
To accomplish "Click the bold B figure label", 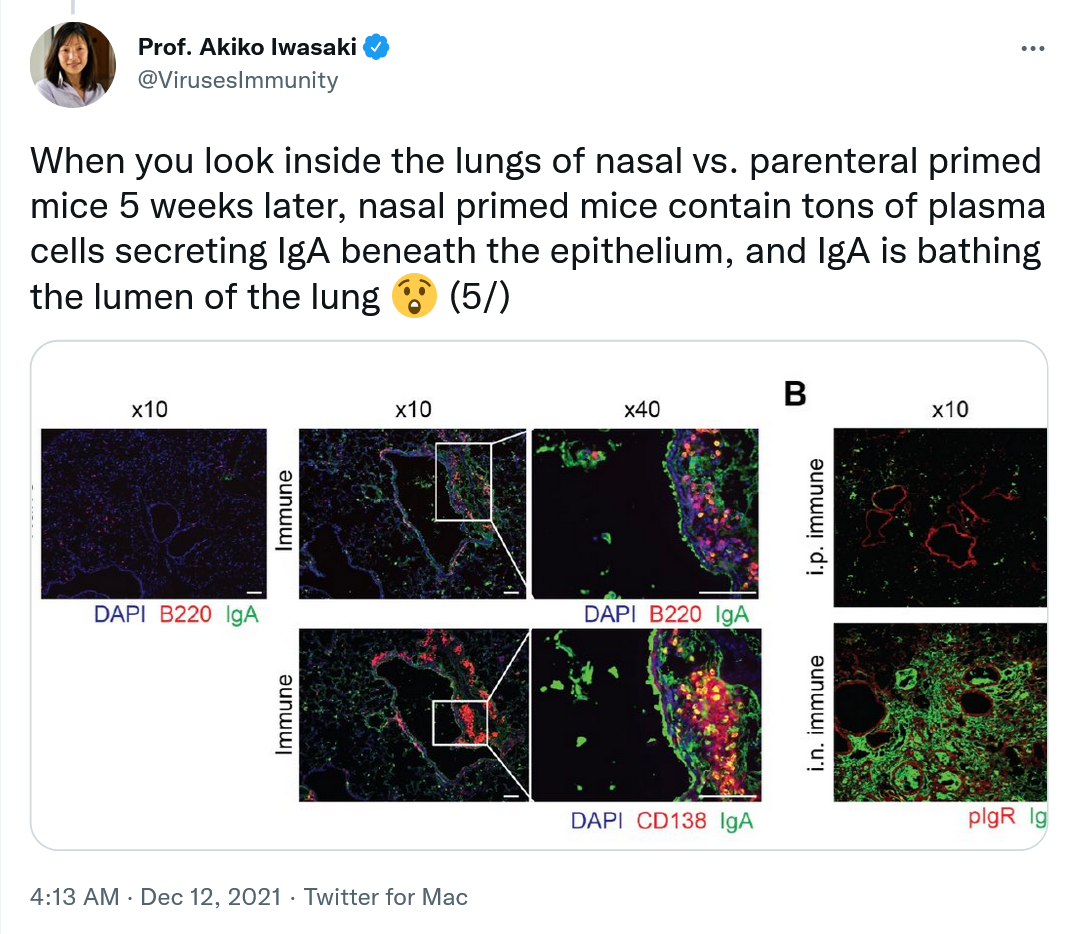I will 795,395.
